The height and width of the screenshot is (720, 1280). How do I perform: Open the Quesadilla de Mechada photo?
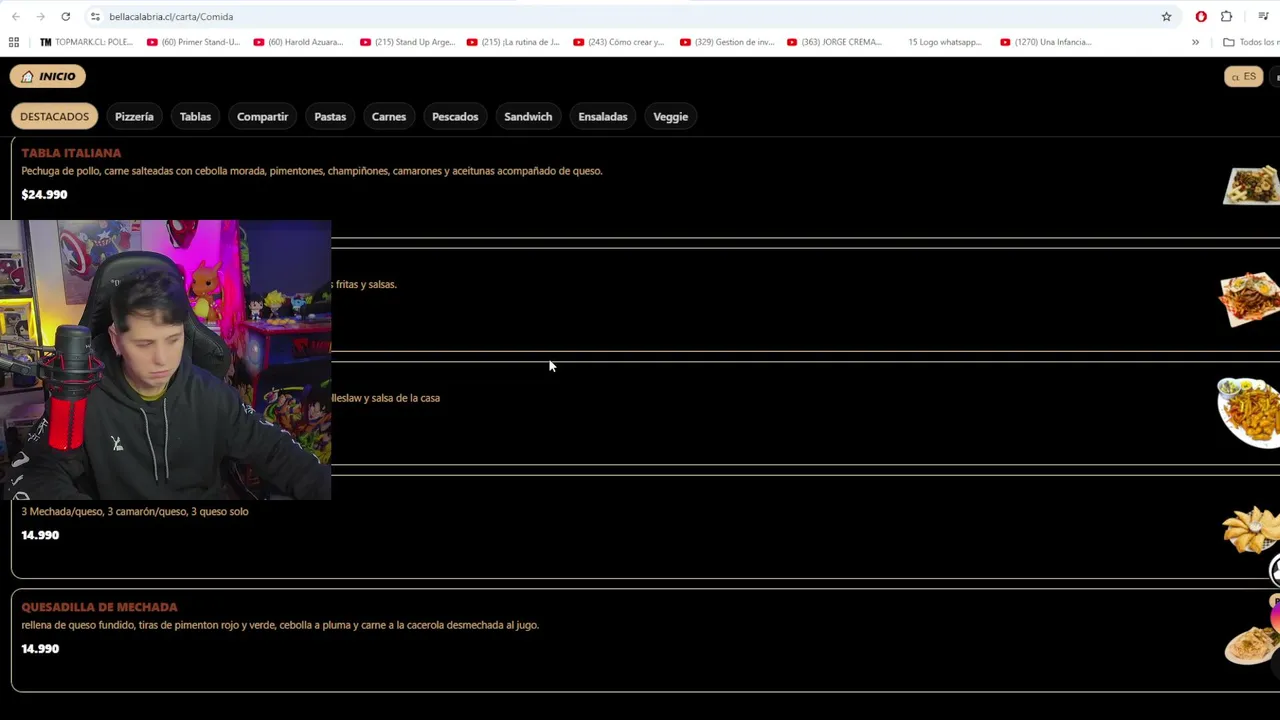click(x=1252, y=645)
